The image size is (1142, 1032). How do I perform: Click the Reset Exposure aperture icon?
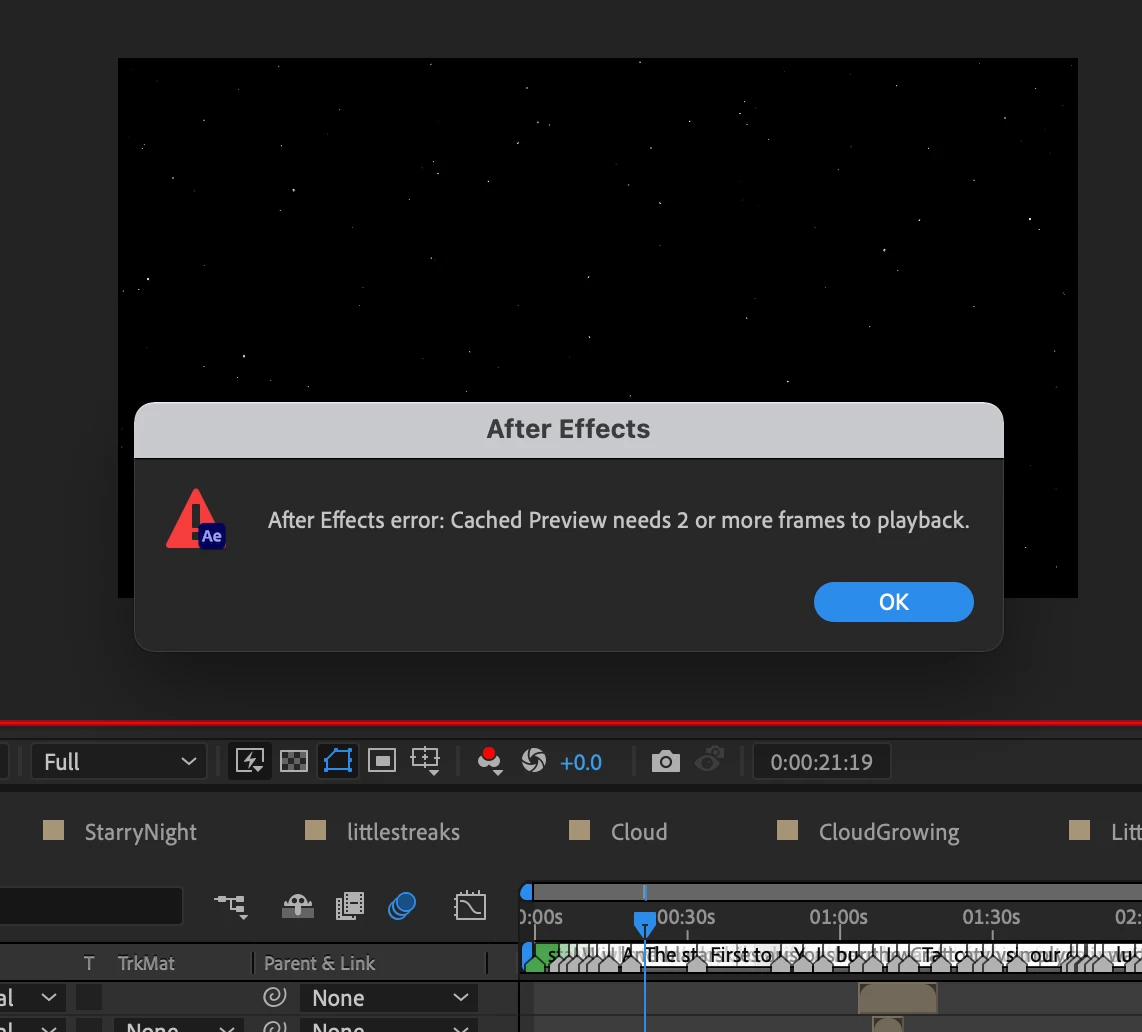534,761
